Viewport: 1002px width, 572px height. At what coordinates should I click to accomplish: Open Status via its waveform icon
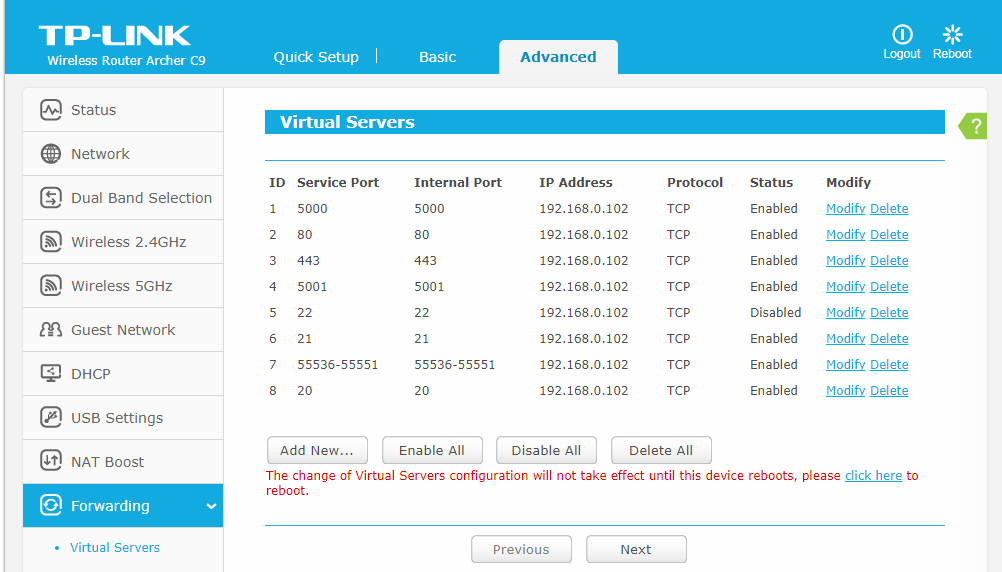[x=51, y=110]
